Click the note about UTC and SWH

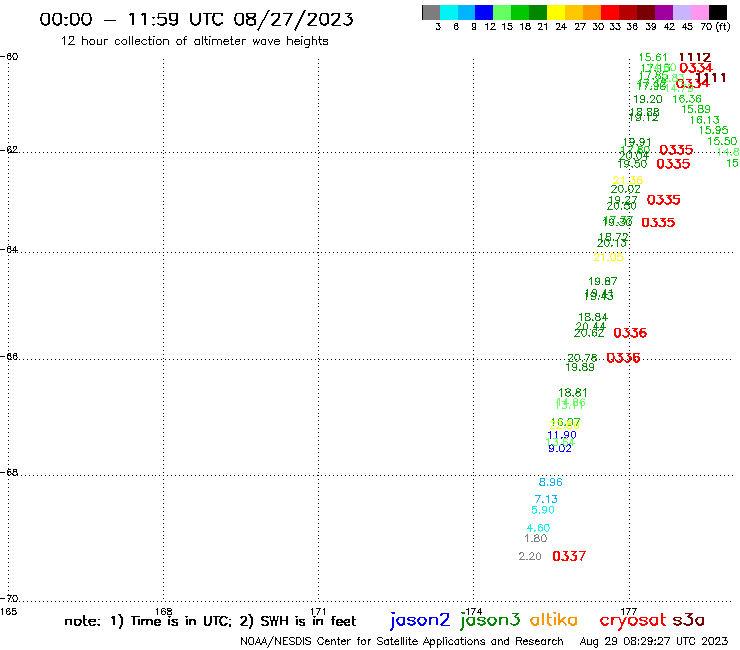coord(210,621)
